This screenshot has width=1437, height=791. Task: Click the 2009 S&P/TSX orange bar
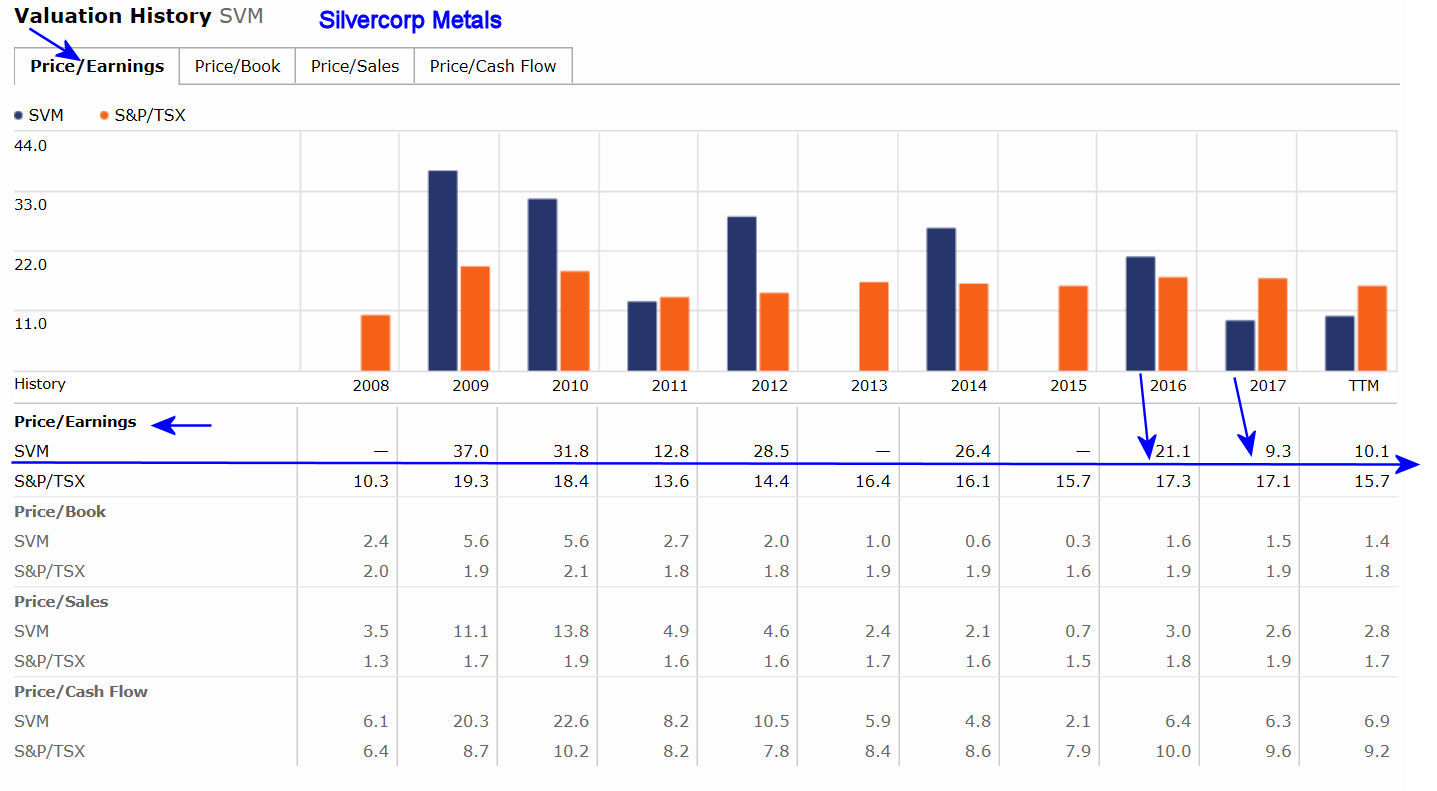475,319
